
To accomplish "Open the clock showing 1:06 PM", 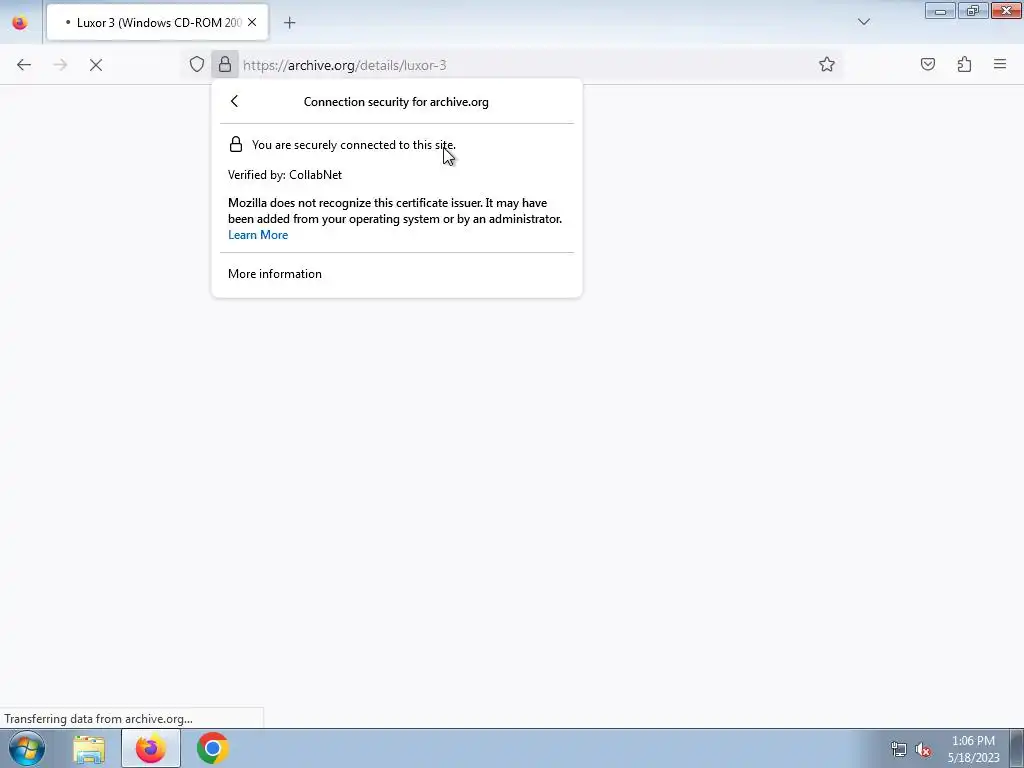I will [973, 749].
